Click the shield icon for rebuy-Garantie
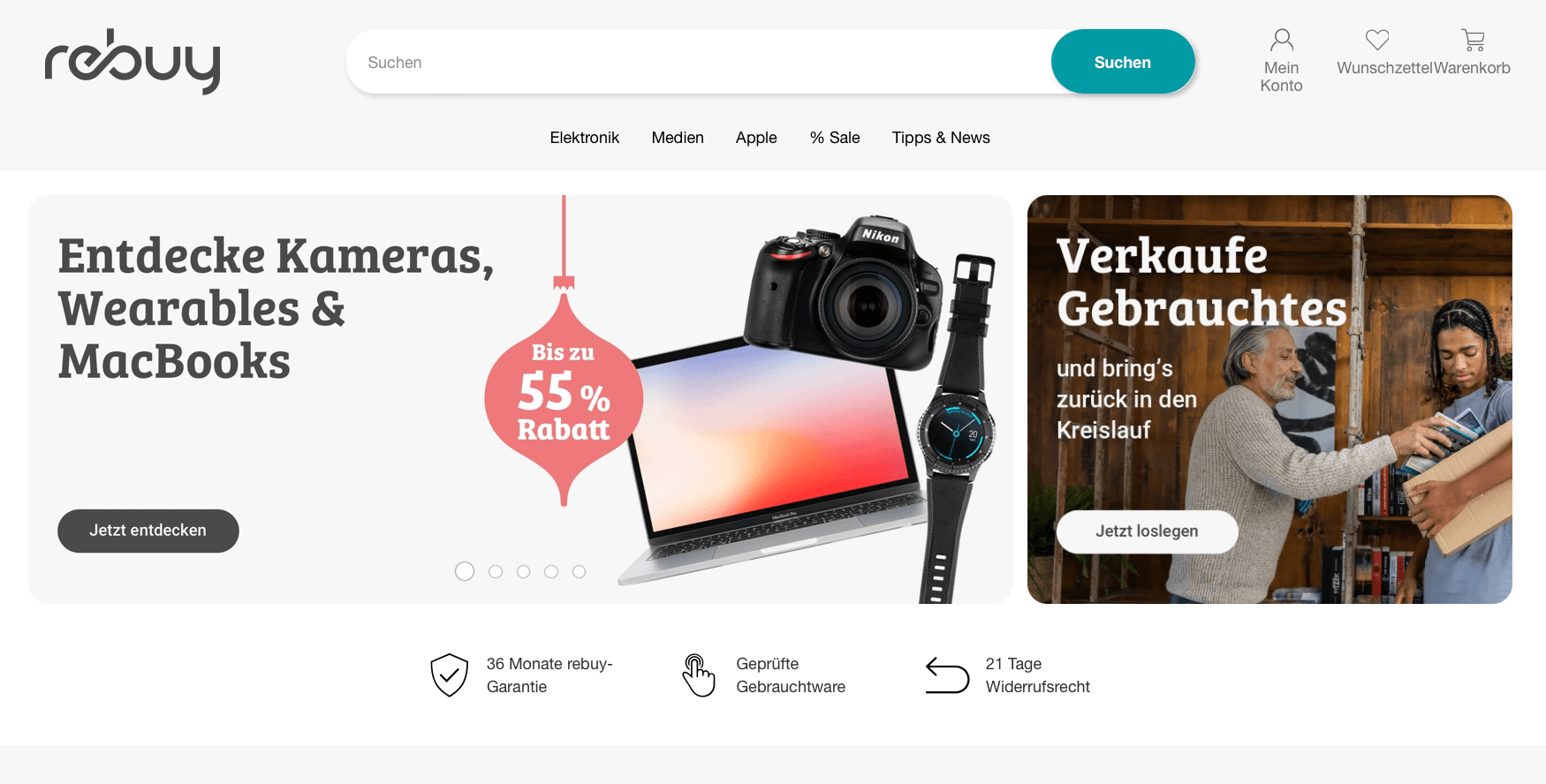The image size is (1546, 784). [449, 675]
